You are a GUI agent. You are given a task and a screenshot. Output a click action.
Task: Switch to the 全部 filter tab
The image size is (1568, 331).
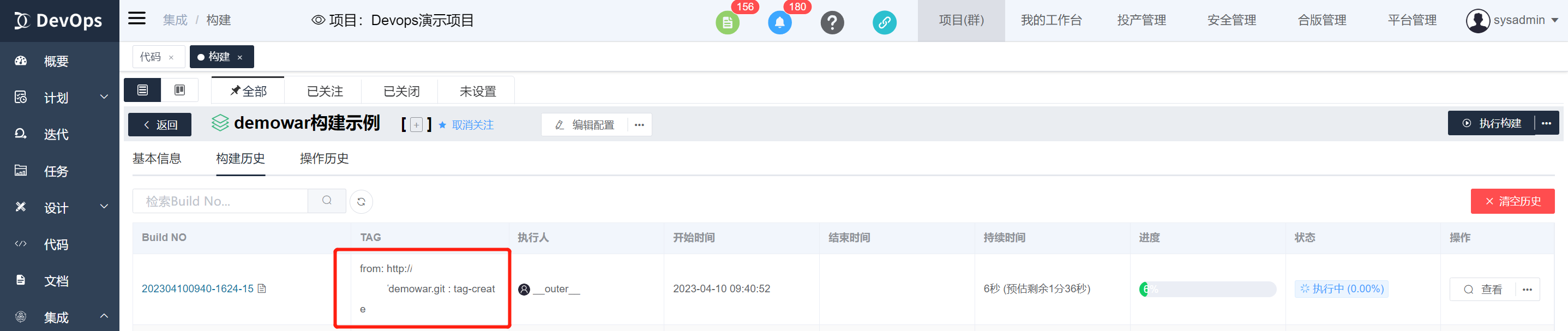pos(248,91)
